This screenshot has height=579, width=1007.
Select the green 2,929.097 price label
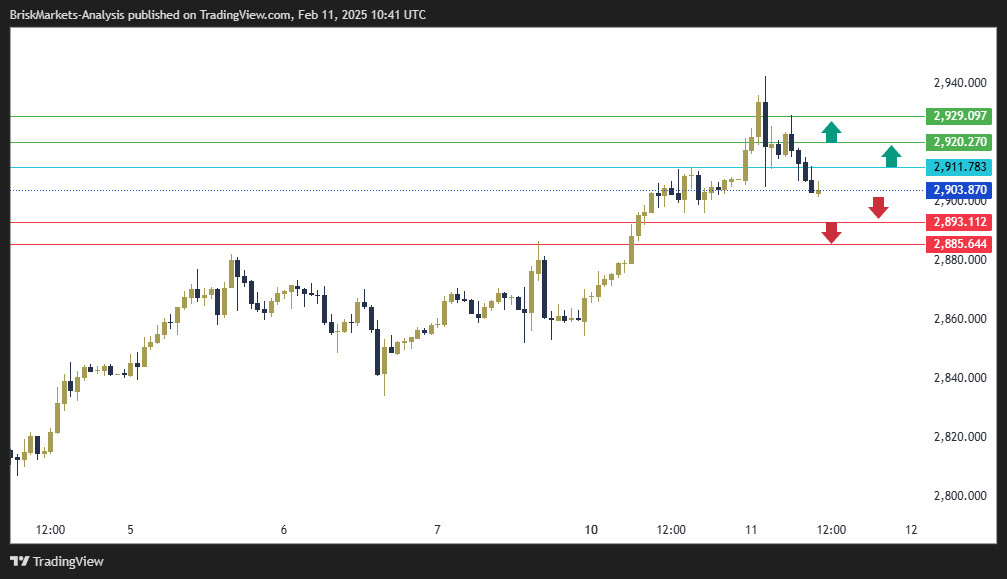coord(960,116)
